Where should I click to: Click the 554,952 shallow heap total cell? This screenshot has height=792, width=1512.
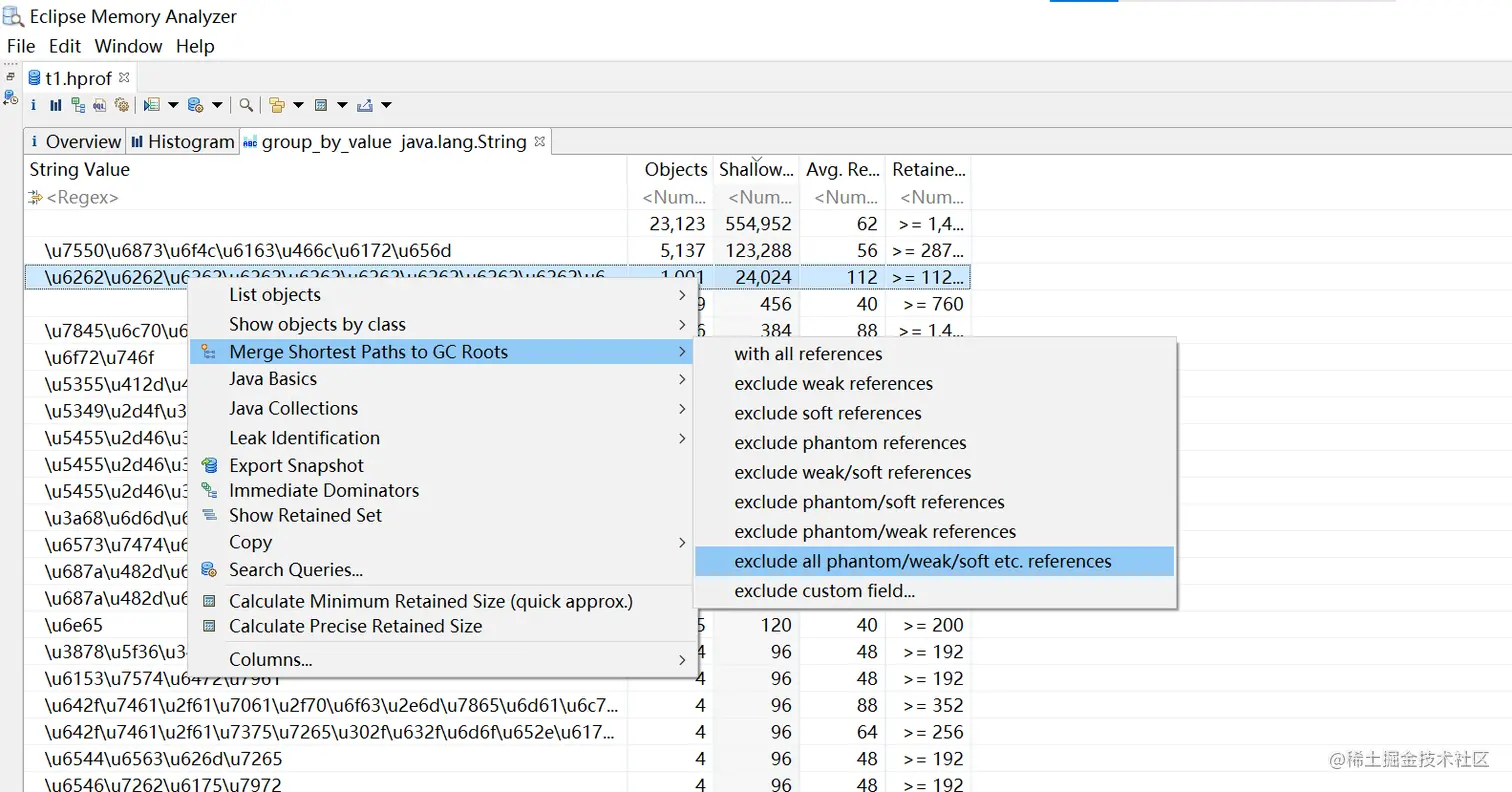pyautogui.click(x=757, y=224)
